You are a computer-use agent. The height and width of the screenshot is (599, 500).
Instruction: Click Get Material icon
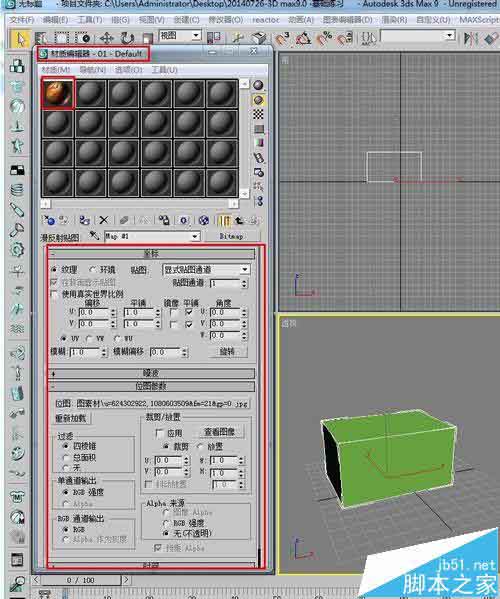click(49, 220)
